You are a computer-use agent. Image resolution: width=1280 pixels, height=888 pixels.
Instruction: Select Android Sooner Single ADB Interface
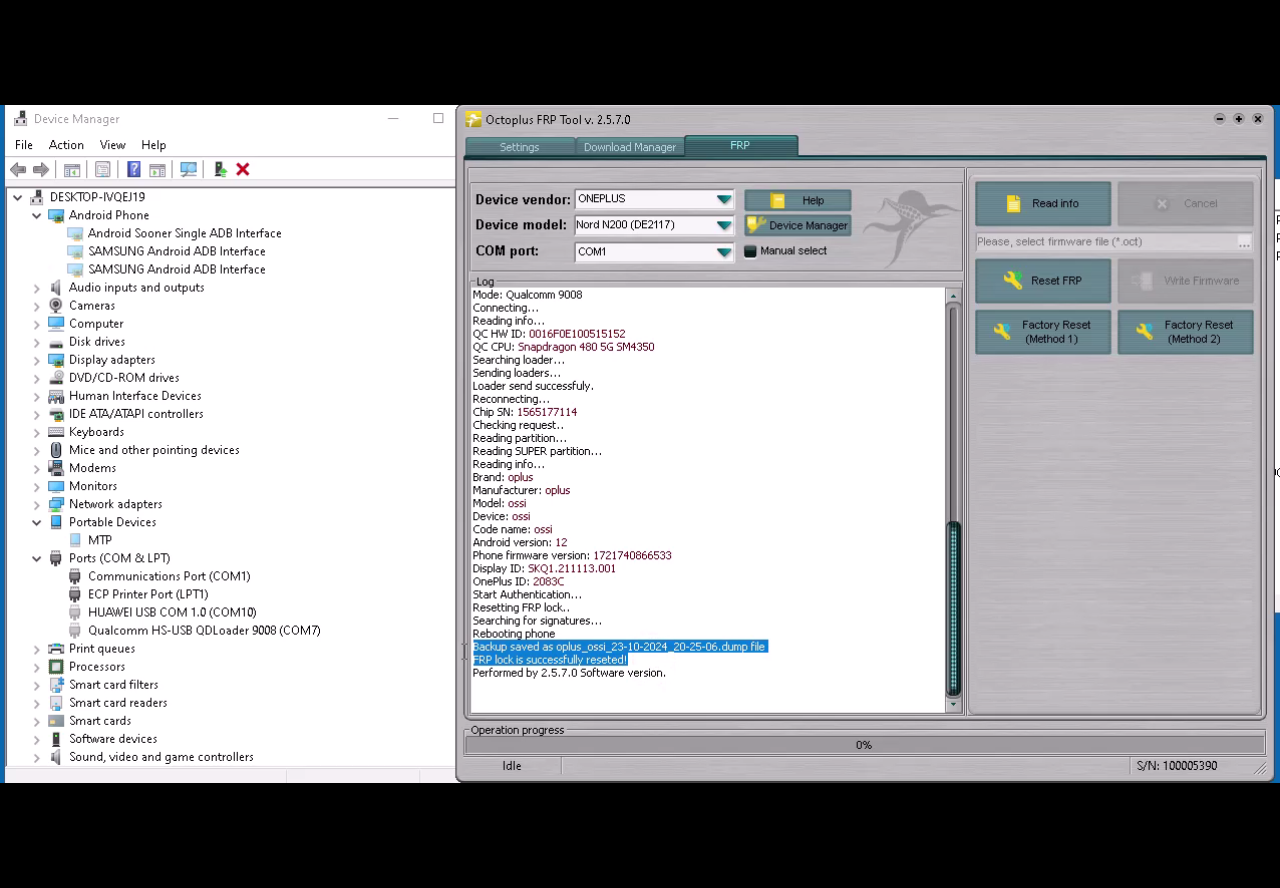point(184,234)
